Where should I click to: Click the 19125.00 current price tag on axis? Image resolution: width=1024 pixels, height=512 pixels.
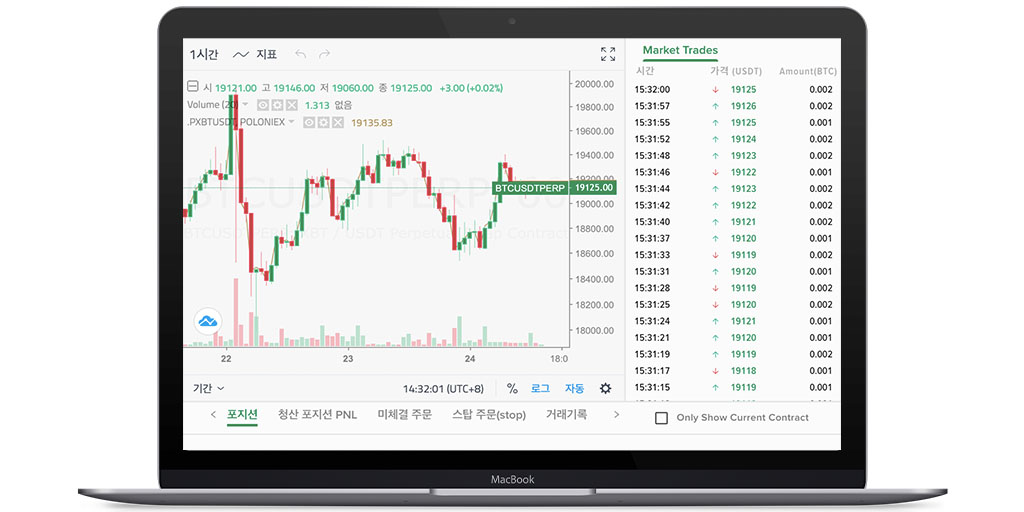(x=594, y=188)
